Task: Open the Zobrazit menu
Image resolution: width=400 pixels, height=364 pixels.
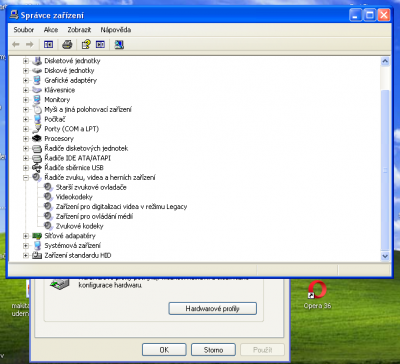Action: coord(79,30)
